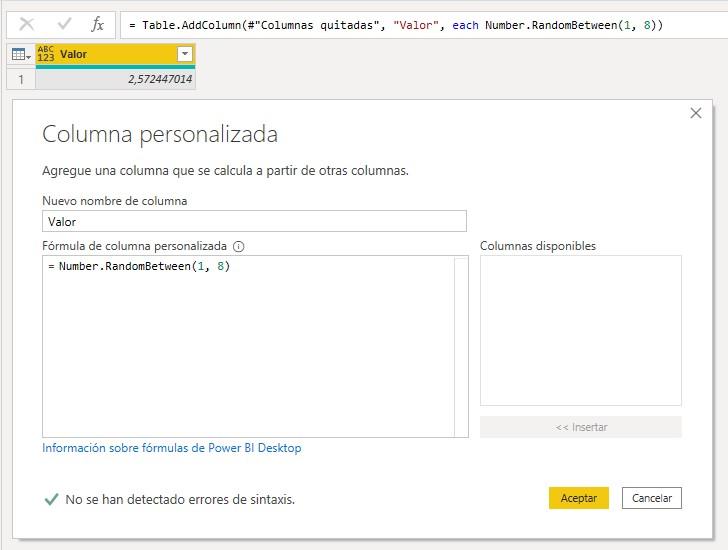Open the table options icon in grid corner
Viewport: 728px width, 550px height.
[x=20, y=55]
